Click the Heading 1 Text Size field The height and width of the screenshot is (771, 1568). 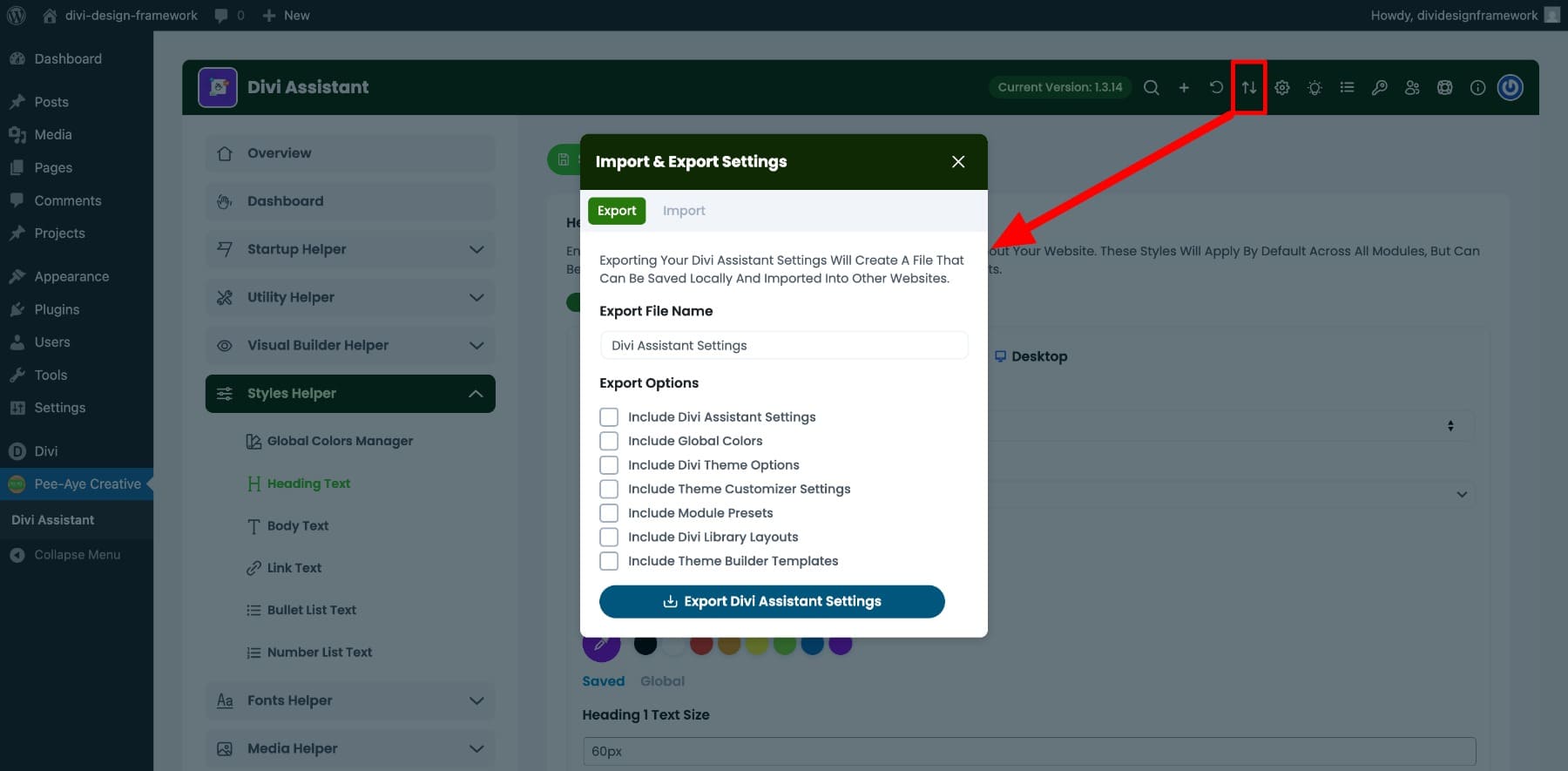pos(1029,751)
